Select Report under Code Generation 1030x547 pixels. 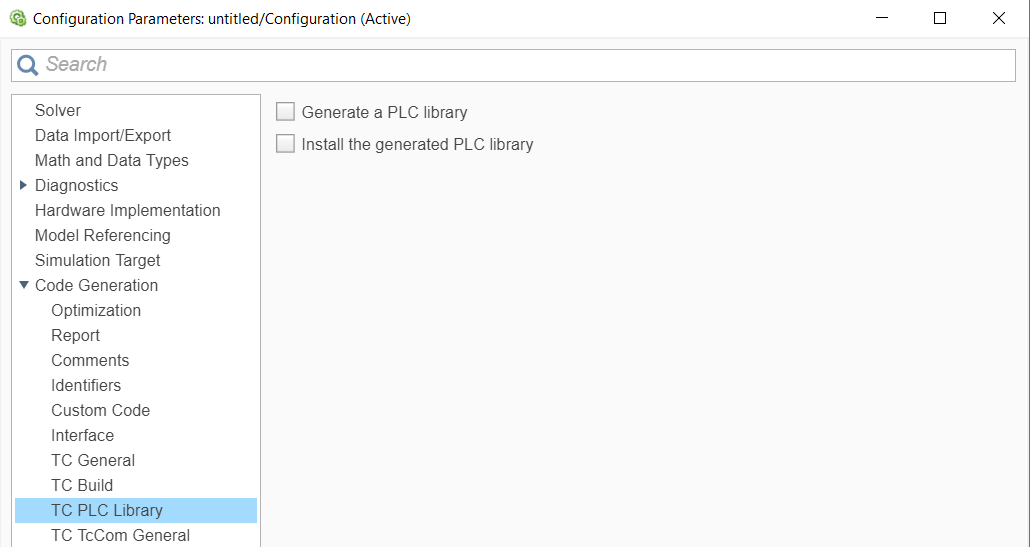tap(76, 335)
